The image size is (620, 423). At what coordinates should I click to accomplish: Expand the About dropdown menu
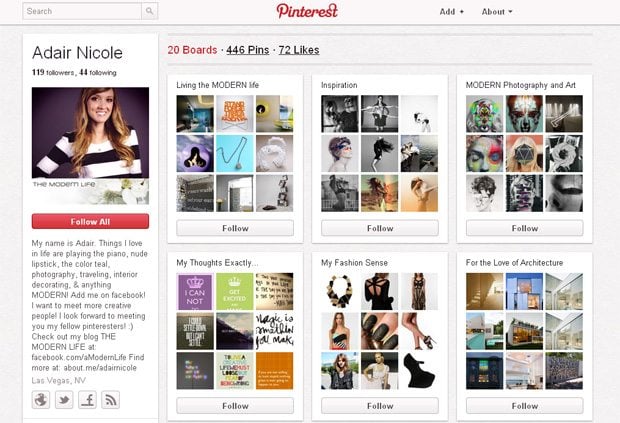(x=496, y=12)
